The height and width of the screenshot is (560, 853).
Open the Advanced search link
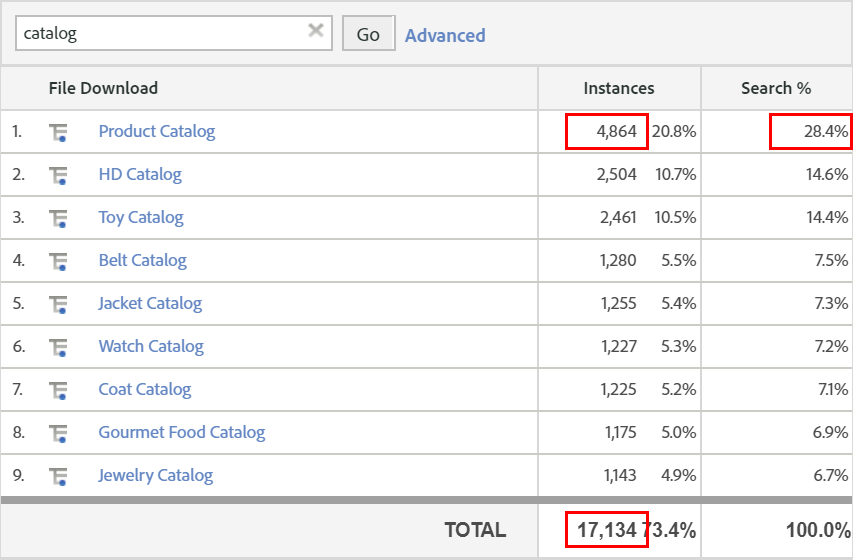pos(445,35)
